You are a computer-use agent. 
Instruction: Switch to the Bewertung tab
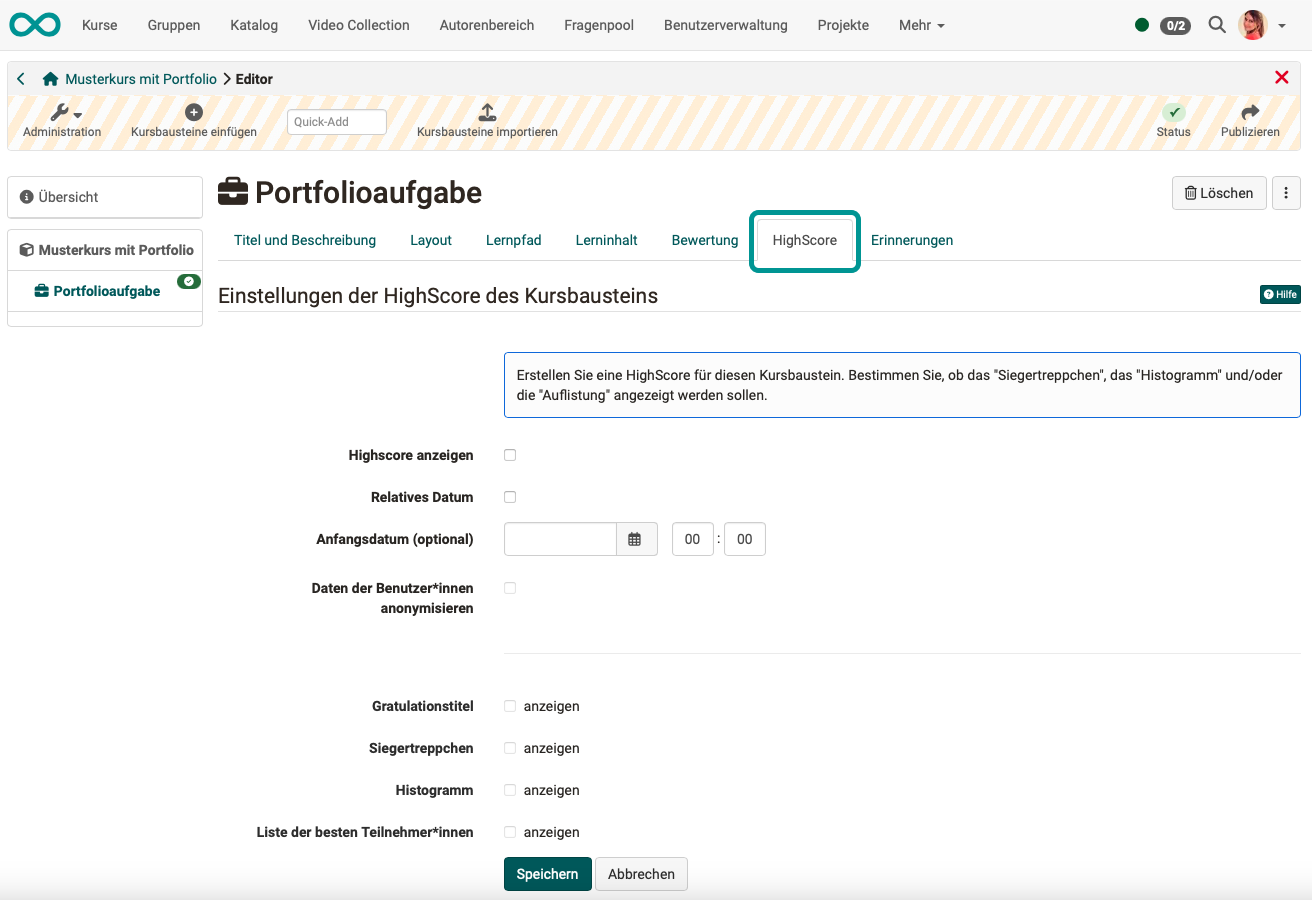point(704,240)
